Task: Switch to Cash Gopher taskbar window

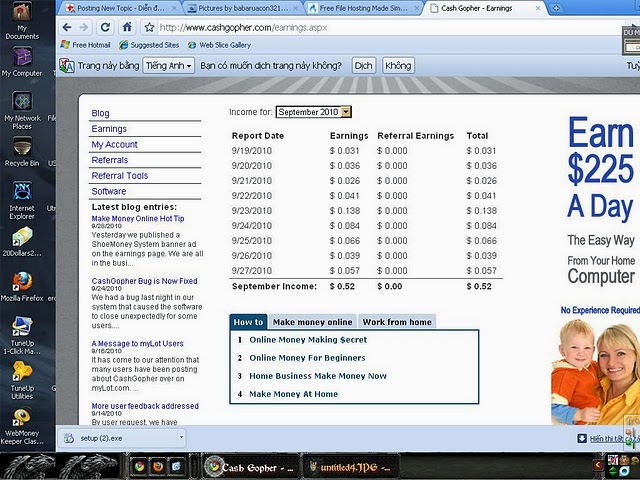Action: (250, 467)
